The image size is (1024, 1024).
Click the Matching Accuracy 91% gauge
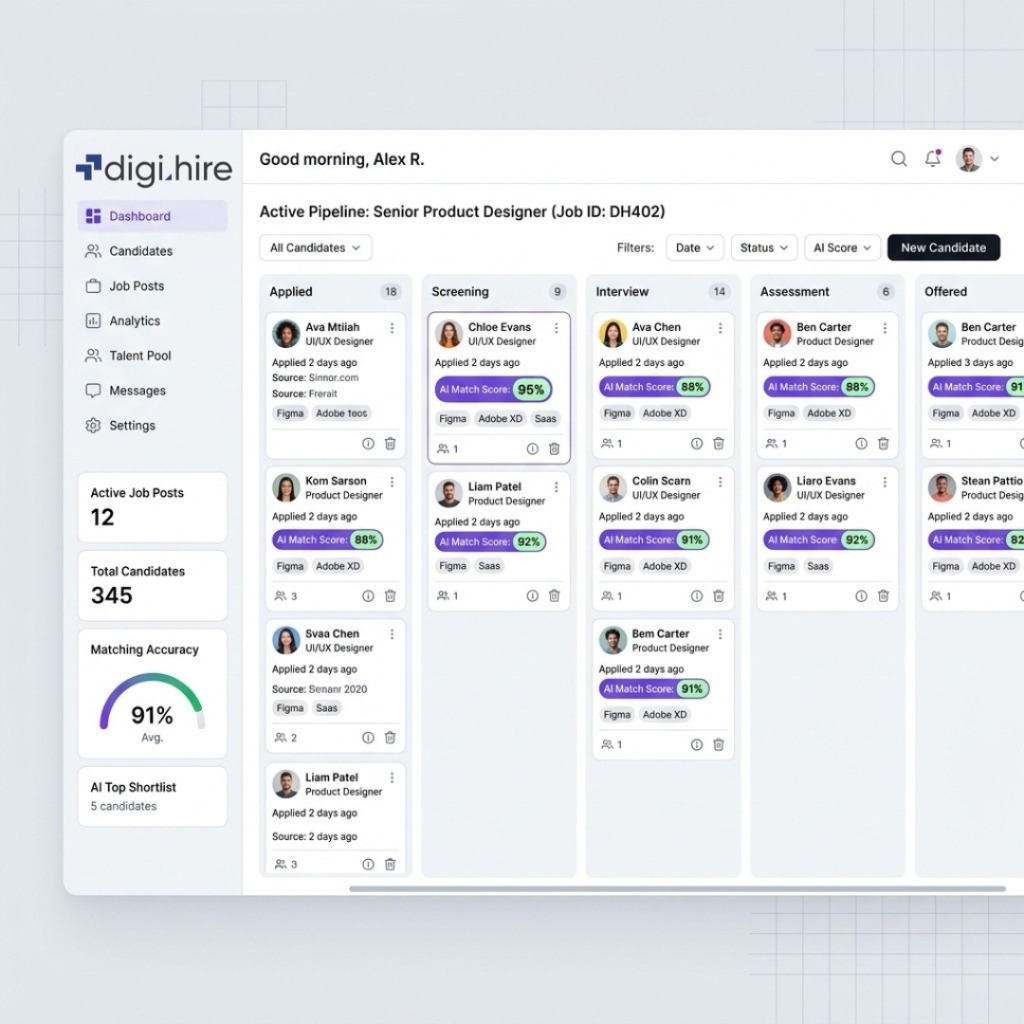coord(152,701)
